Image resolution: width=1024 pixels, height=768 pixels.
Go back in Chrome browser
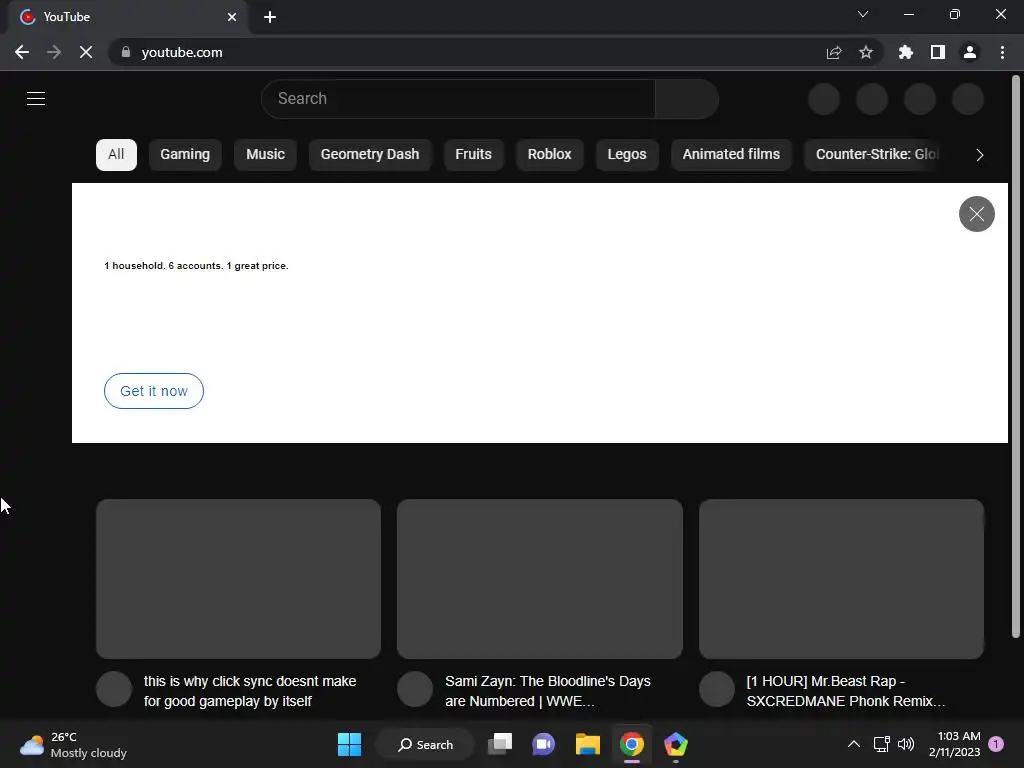(x=22, y=52)
